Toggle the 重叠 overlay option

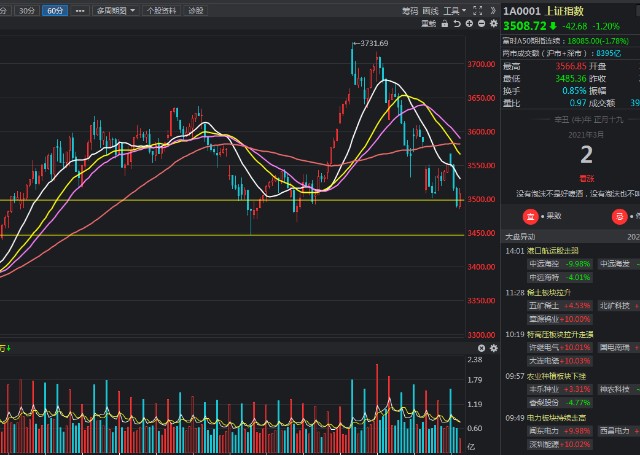coord(429,22)
